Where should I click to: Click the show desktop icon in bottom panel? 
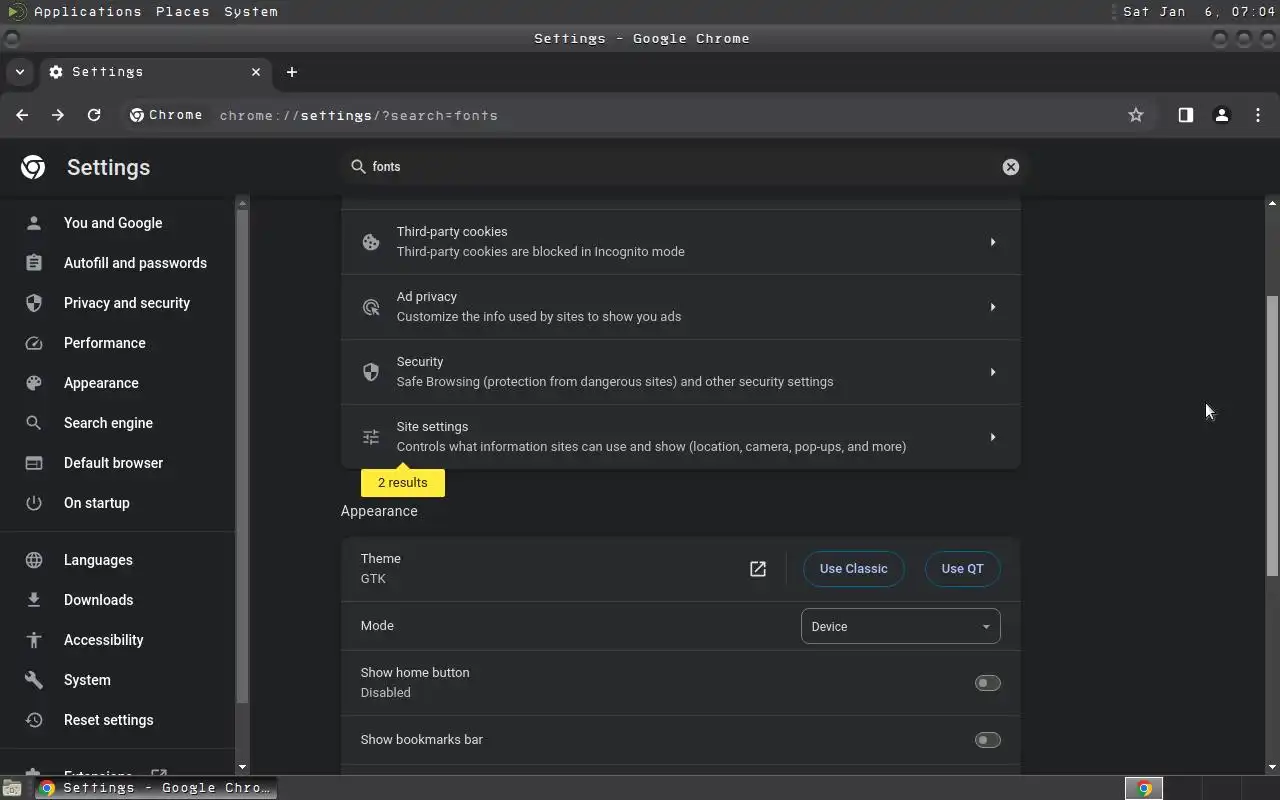pyautogui.click(x=12, y=788)
